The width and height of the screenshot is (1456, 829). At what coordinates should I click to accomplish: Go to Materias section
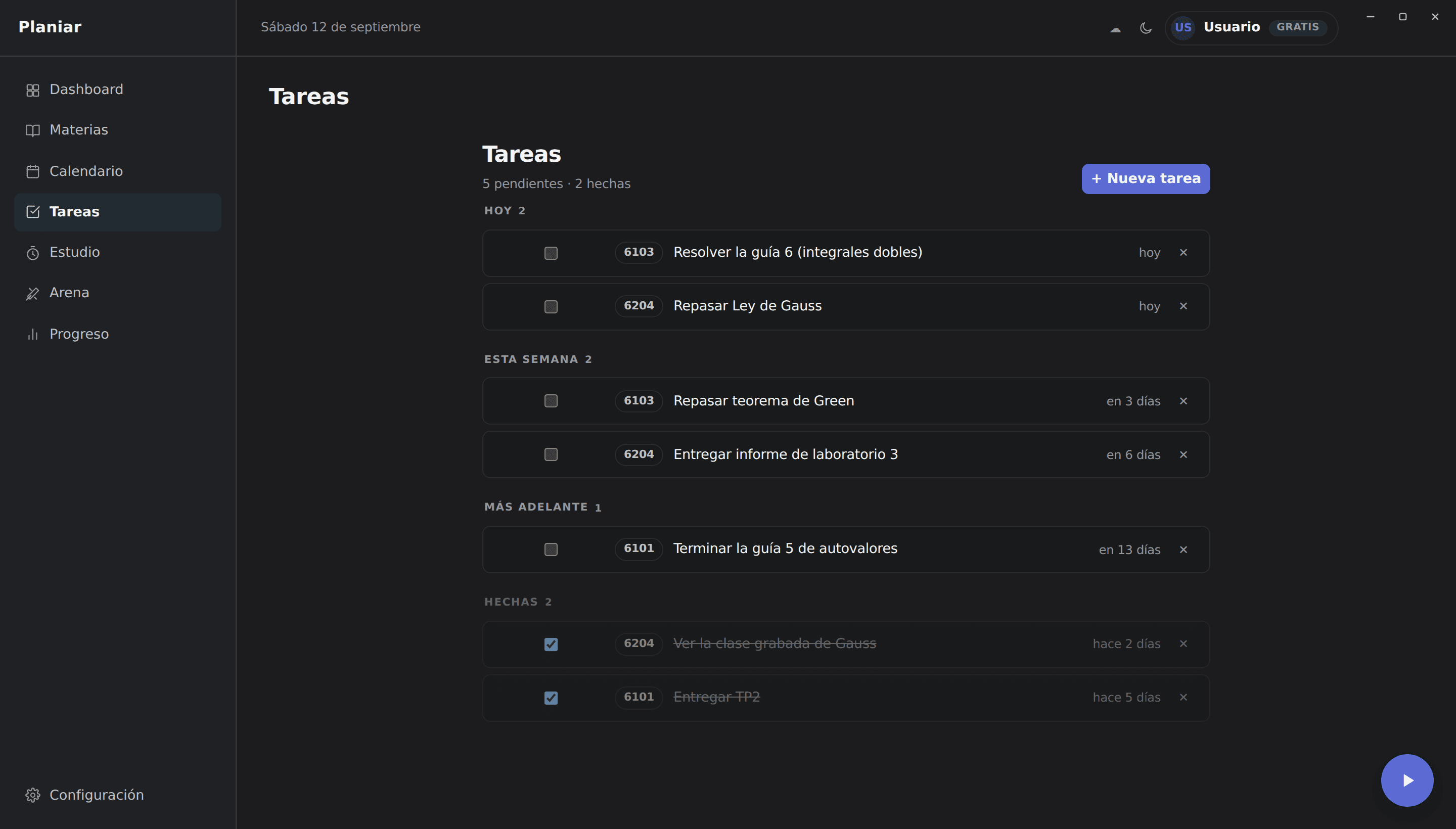tap(118, 130)
